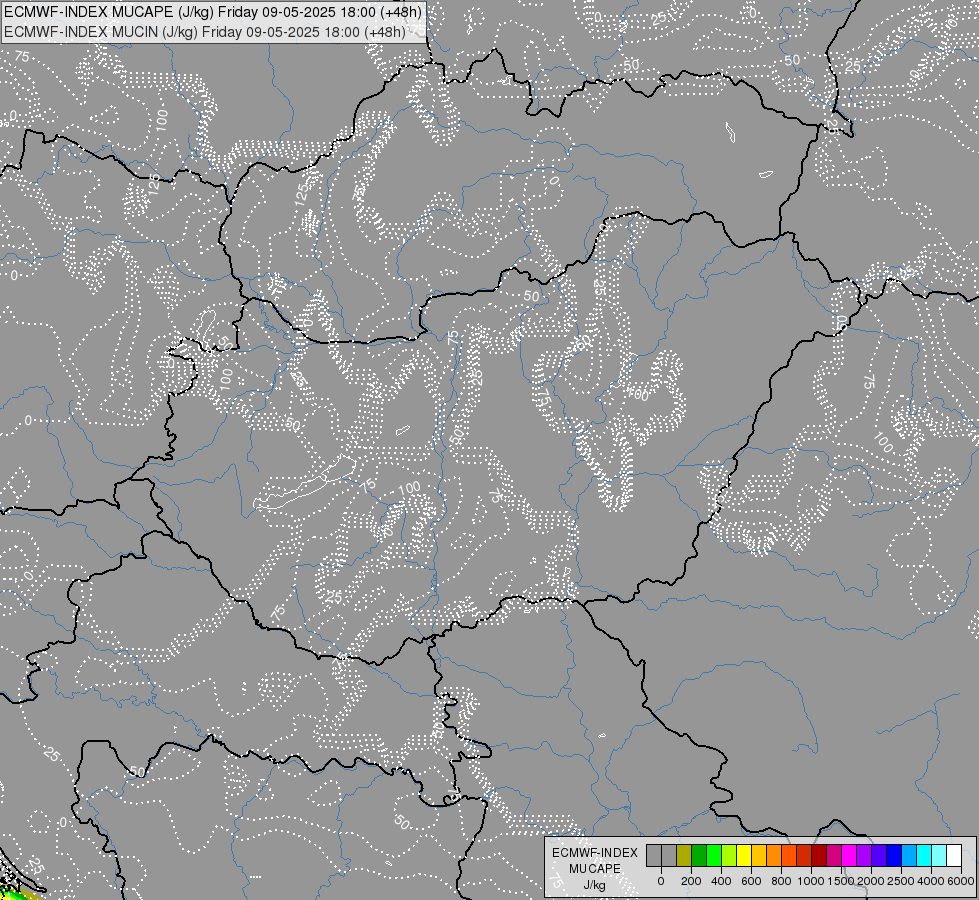979x900 pixels.
Task: Select the bright cyan legend swatch
Action: click(x=925, y=855)
